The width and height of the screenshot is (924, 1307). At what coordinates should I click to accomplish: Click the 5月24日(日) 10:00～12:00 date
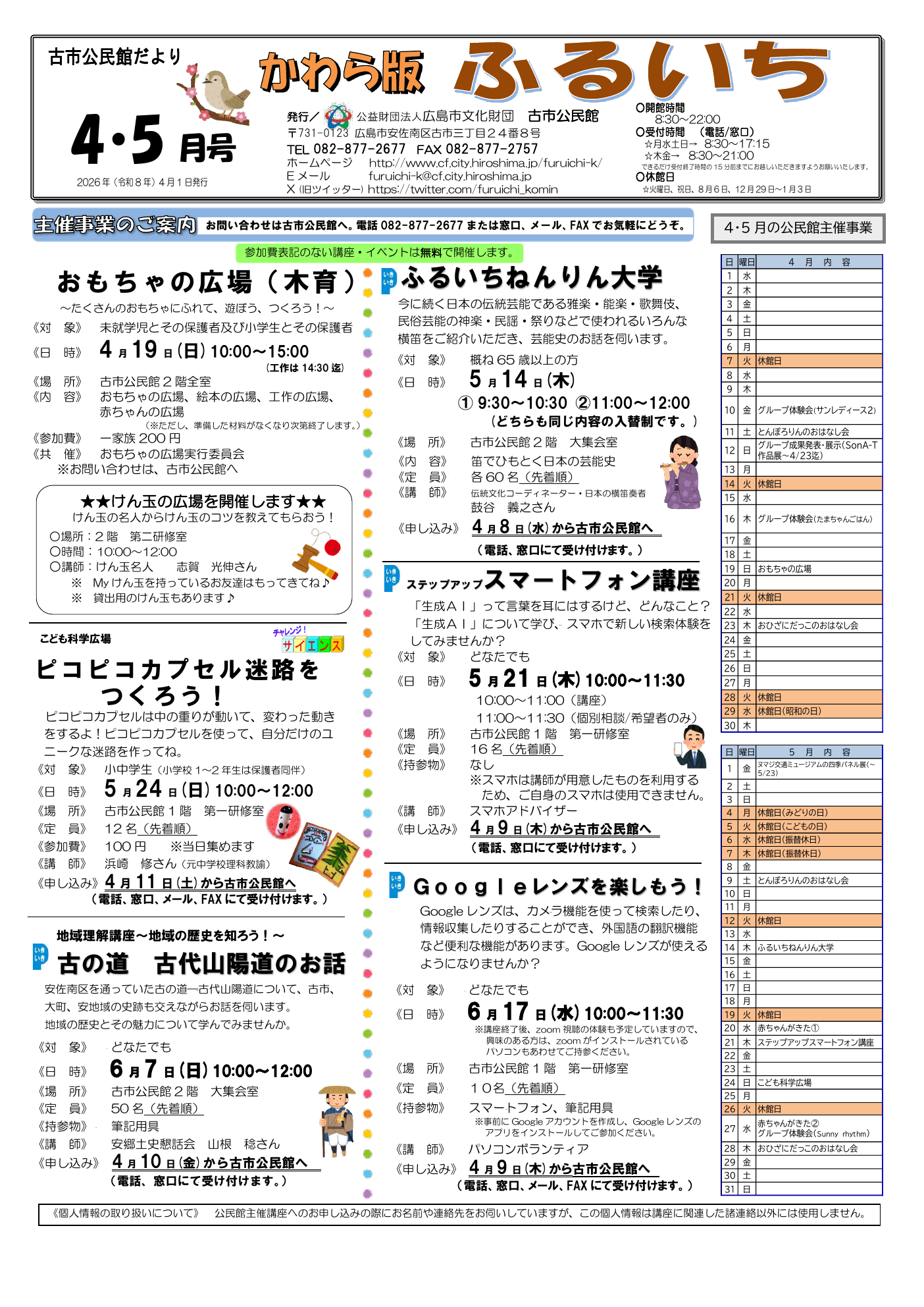(209, 789)
